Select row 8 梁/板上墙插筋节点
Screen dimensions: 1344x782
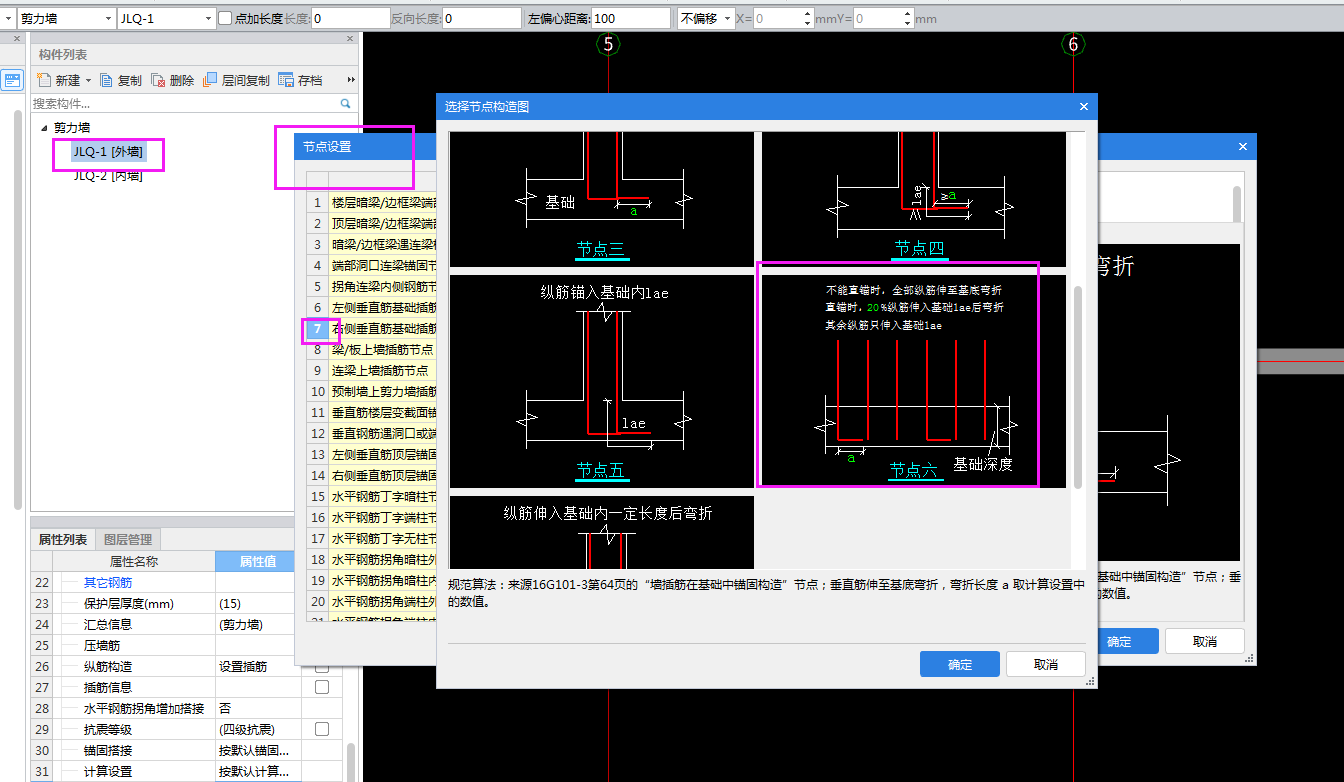(x=371, y=349)
